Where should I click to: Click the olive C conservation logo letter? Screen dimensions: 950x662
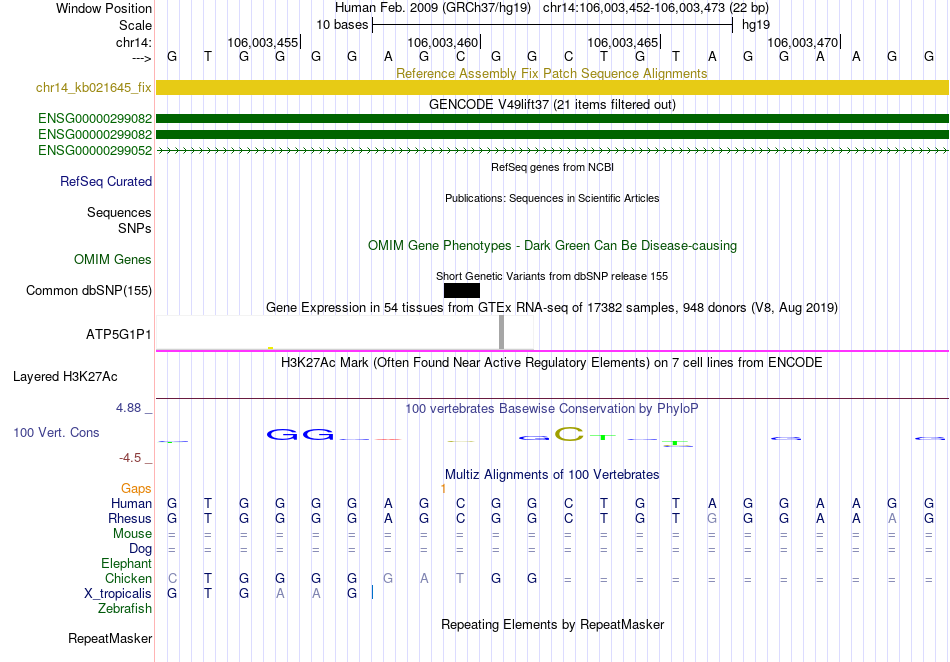569,434
